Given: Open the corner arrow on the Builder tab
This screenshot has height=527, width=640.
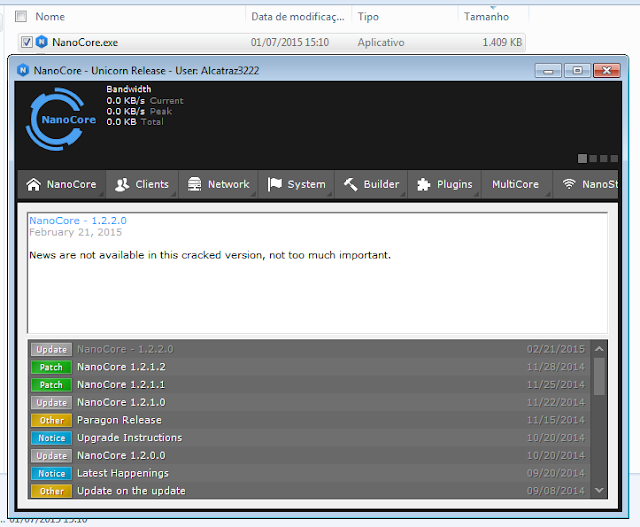Looking at the screenshot, I should (x=403, y=194).
